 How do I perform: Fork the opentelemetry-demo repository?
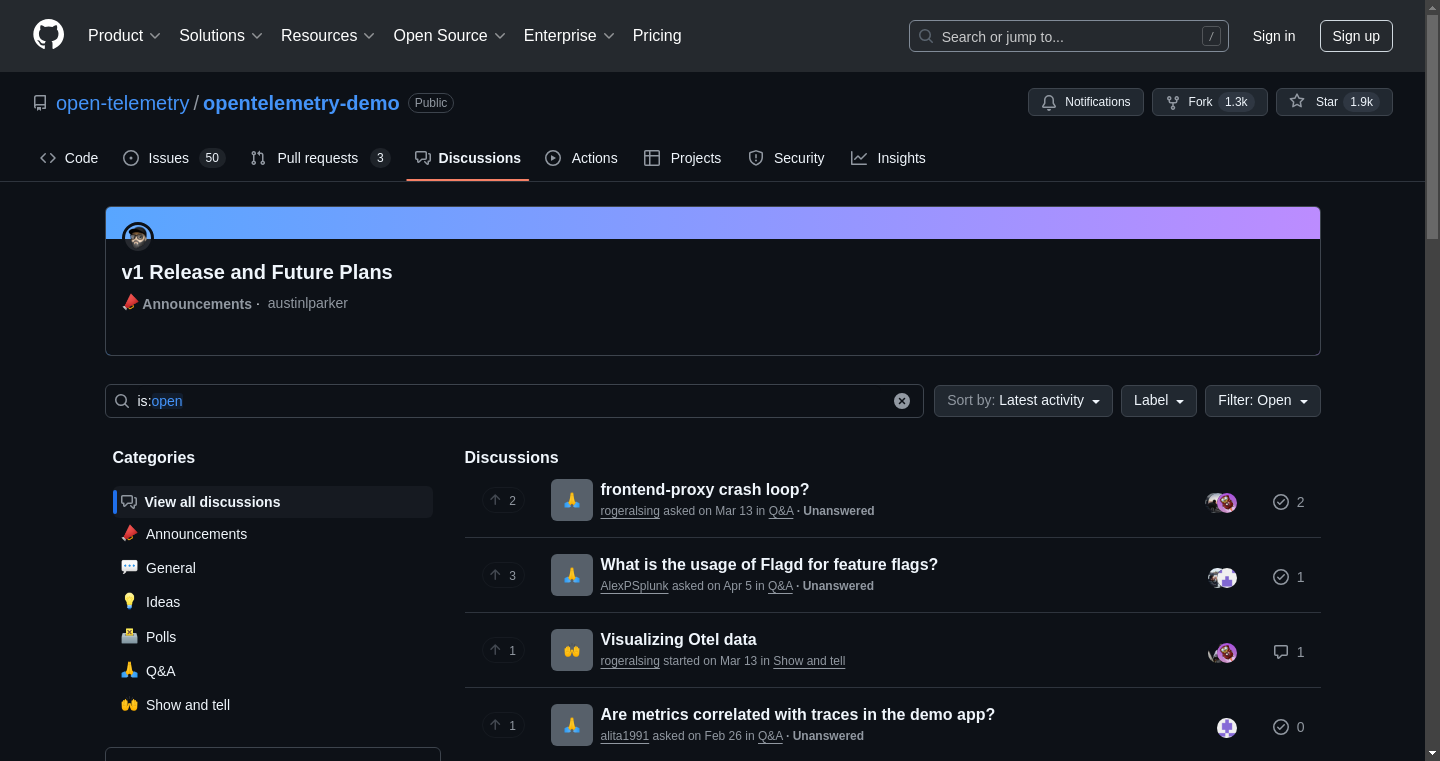click(1210, 102)
